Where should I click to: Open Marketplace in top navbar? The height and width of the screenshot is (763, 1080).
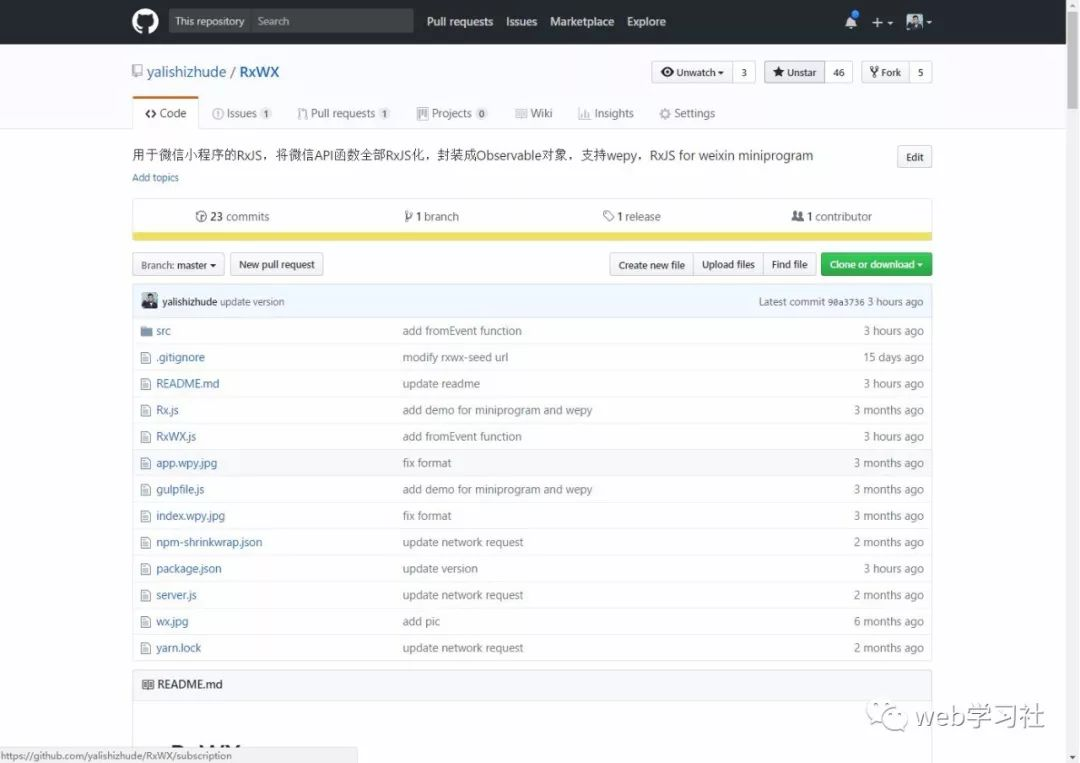[582, 22]
